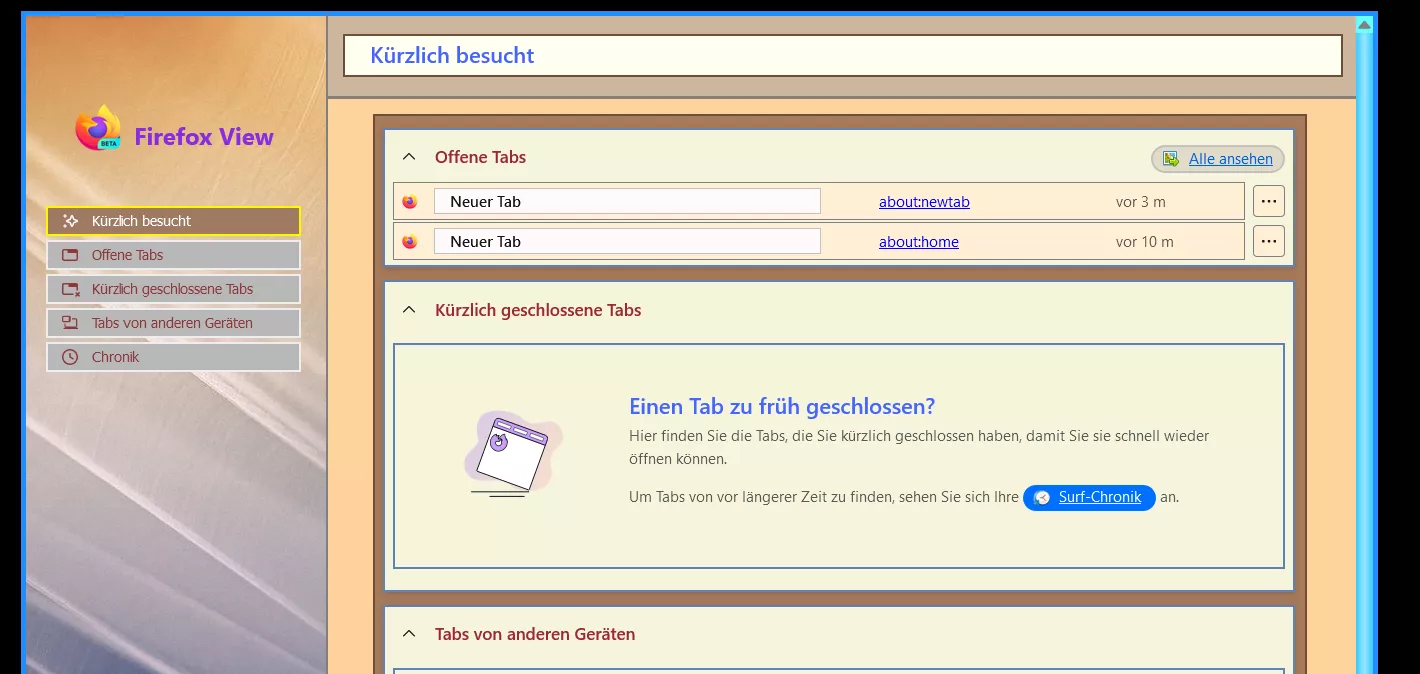
Task: Click the Firefox favicon of about:newtab row
Action: click(410, 201)
